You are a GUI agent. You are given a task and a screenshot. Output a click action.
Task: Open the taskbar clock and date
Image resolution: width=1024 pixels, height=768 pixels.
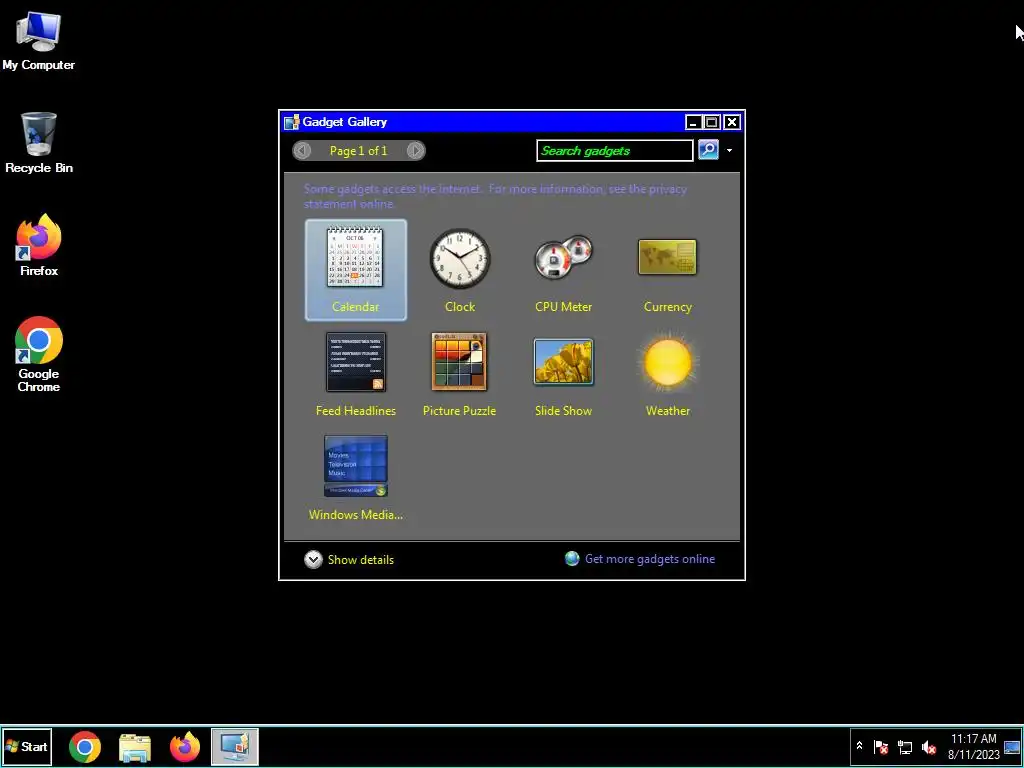(974, 746)
